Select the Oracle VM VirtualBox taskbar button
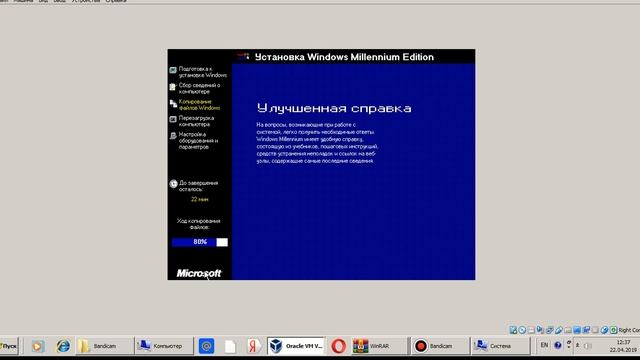 pyautogui.click(x=296, y=346)
